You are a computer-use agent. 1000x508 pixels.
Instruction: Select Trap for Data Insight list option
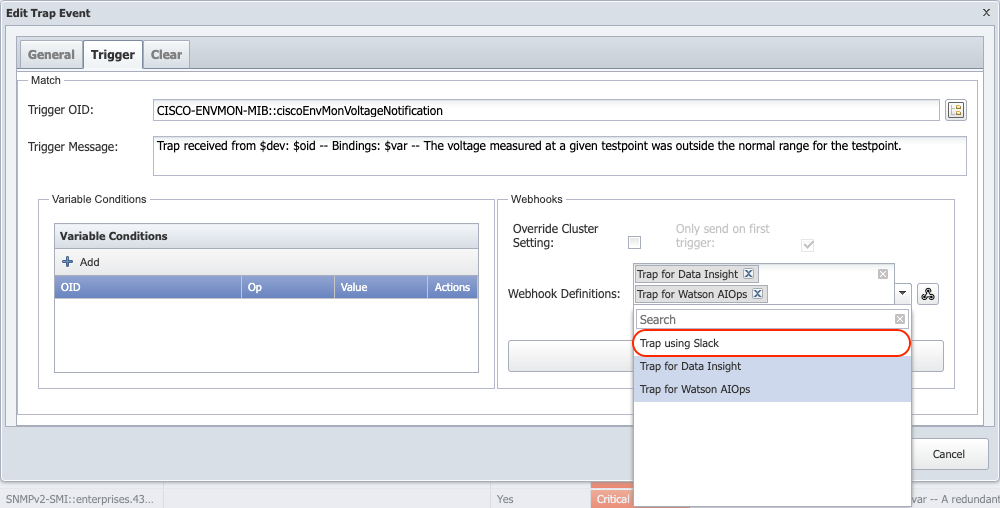[x=772, y=366]
